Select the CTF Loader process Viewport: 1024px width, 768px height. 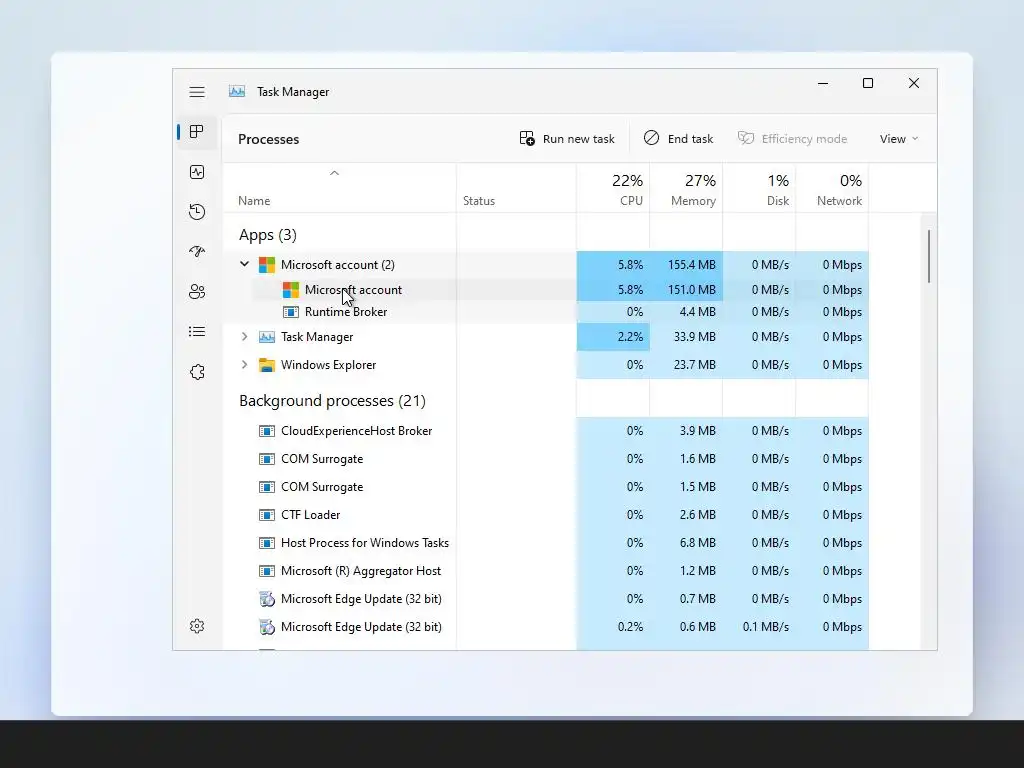point(545,515)
